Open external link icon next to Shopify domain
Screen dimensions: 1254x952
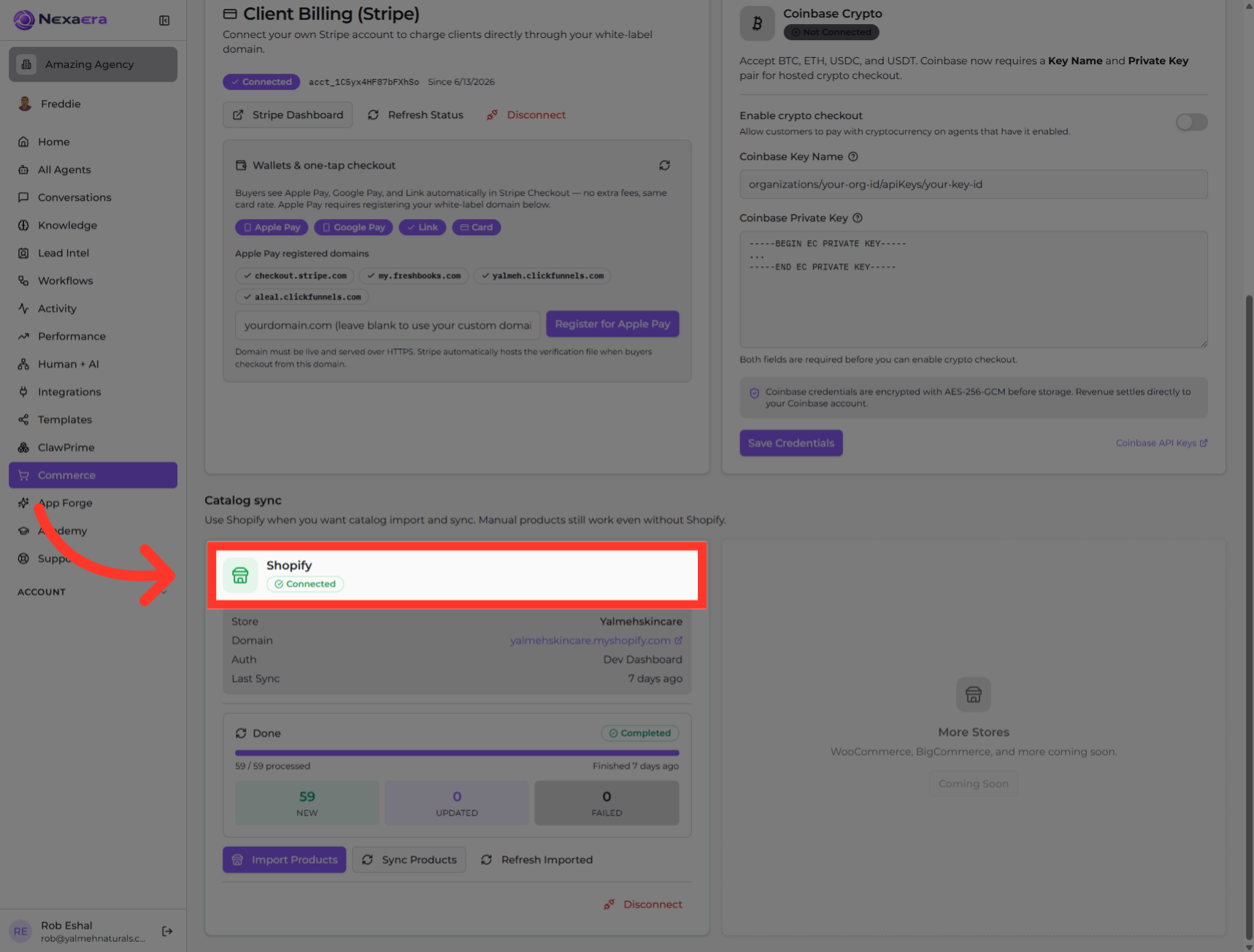678,640
